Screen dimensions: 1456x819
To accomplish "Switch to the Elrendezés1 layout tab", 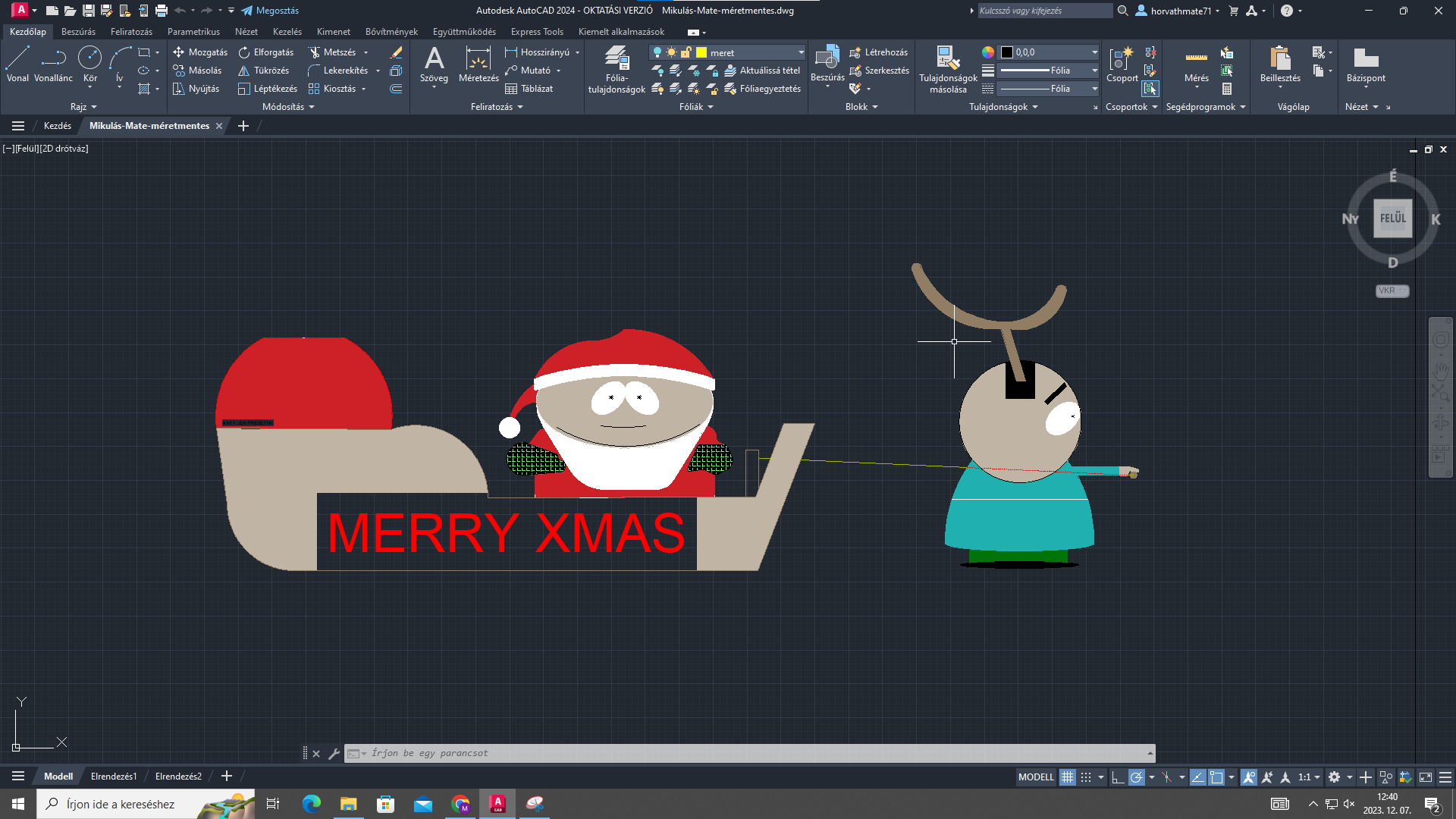I will click(114, 777).
